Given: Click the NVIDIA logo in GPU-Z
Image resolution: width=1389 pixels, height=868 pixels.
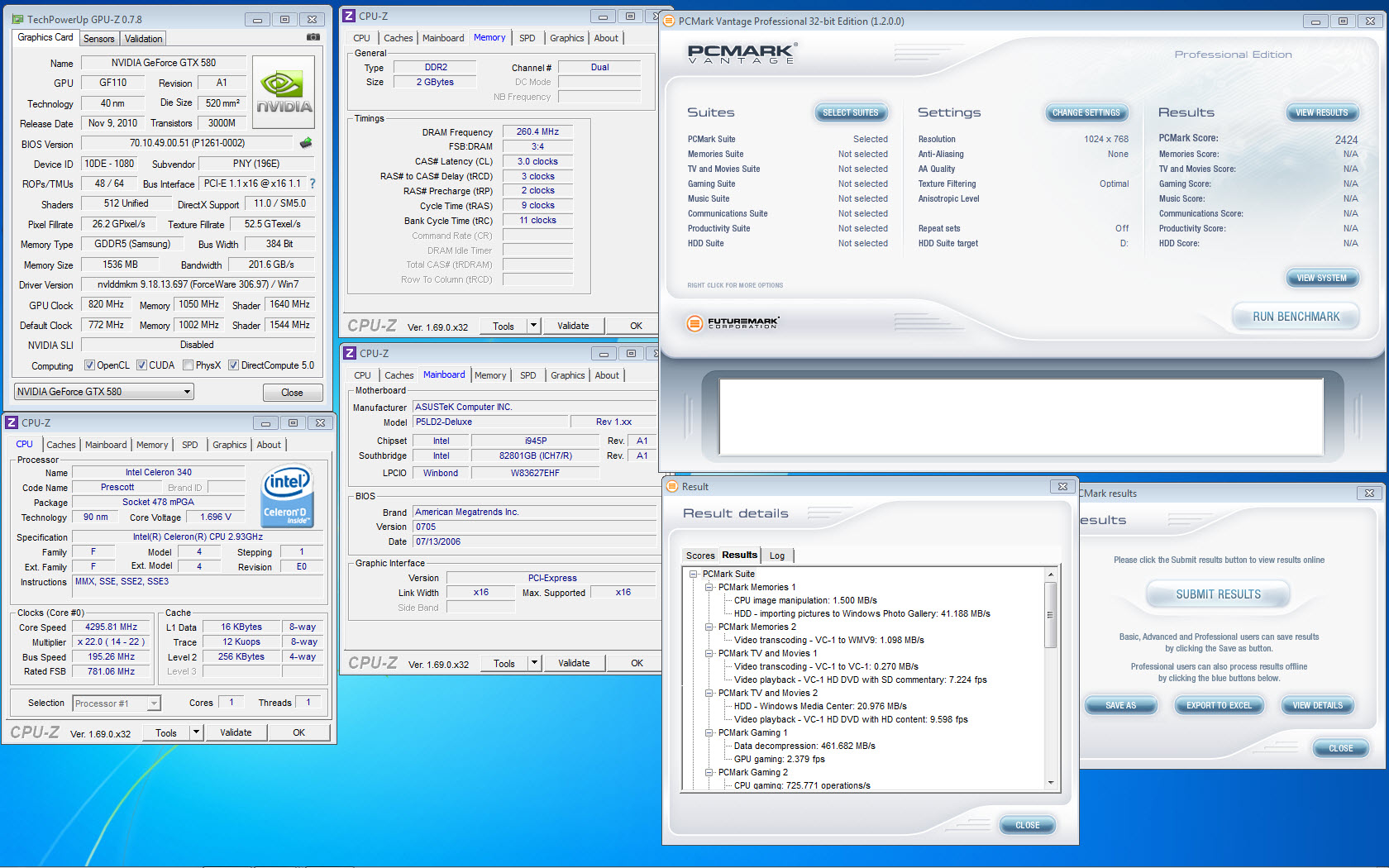Looking at the screenshot, I should tap(284, 92).
